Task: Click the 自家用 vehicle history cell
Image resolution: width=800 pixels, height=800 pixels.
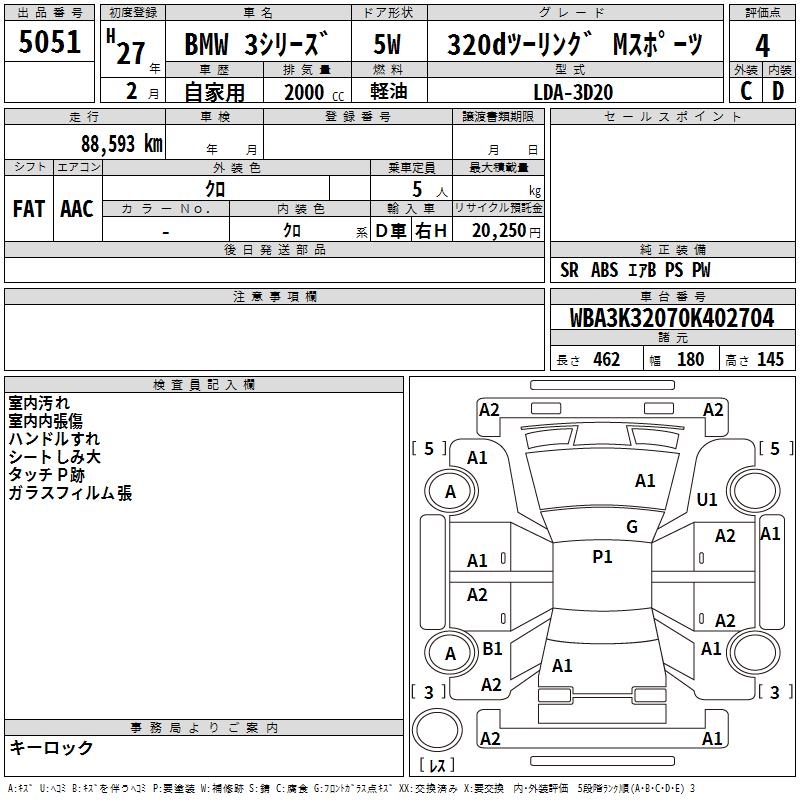Action: pyautogui.click(x=215, y=91)
